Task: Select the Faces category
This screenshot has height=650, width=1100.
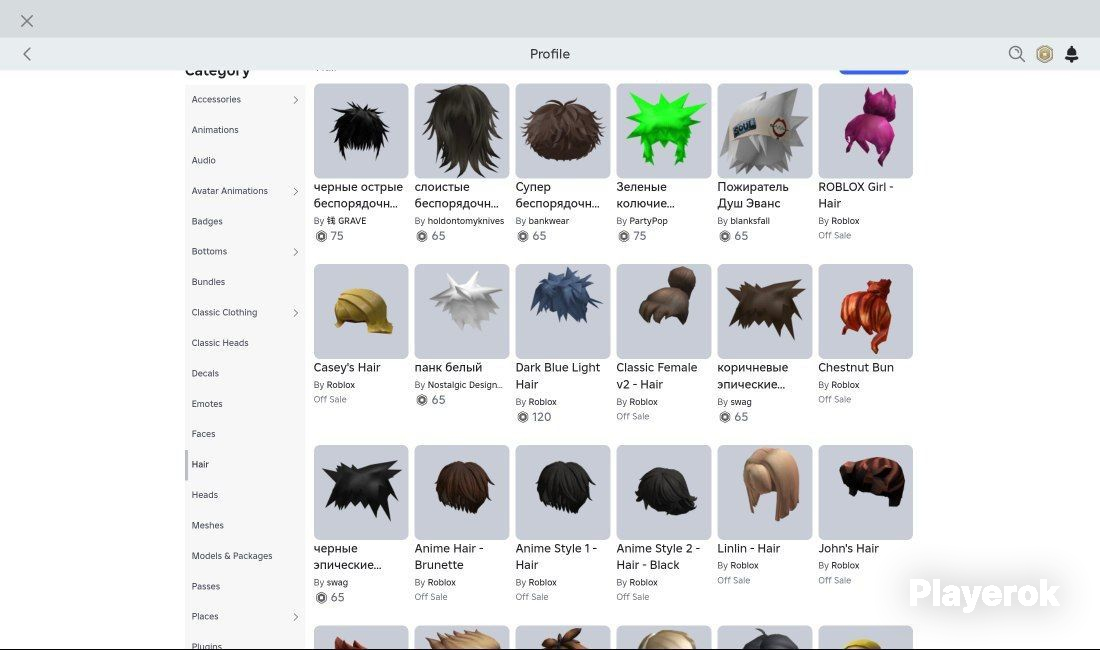Action: tap(203, 434)
